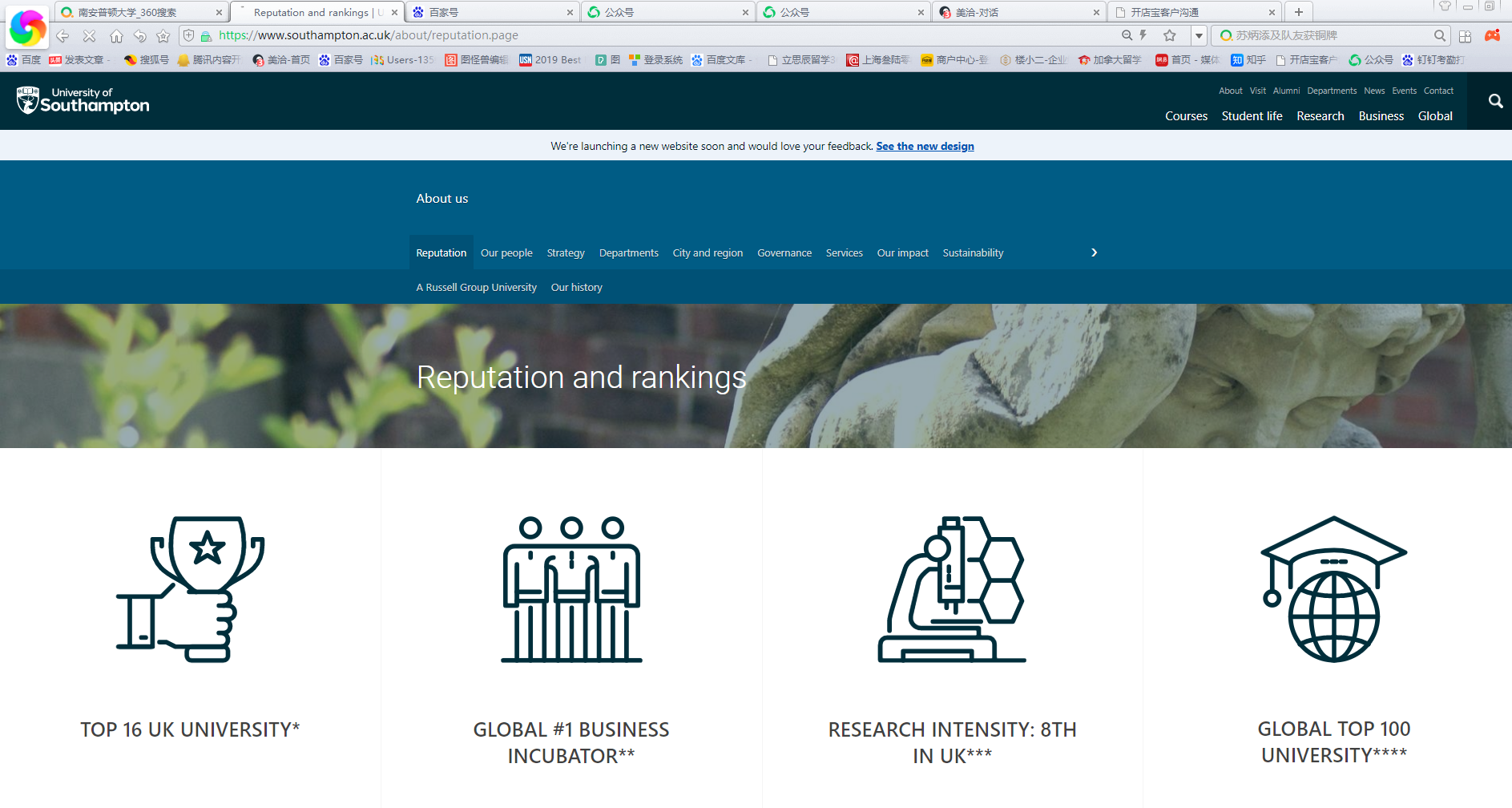Open the Courses main menu
This screenshot has width=1512, height=808.
[1186, 116]
